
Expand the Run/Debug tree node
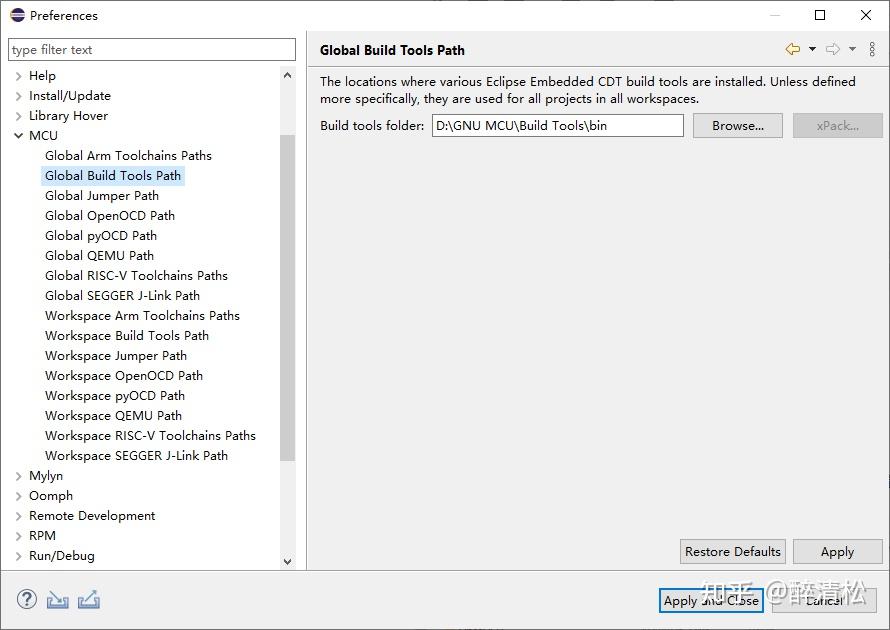tap(19, 556)
